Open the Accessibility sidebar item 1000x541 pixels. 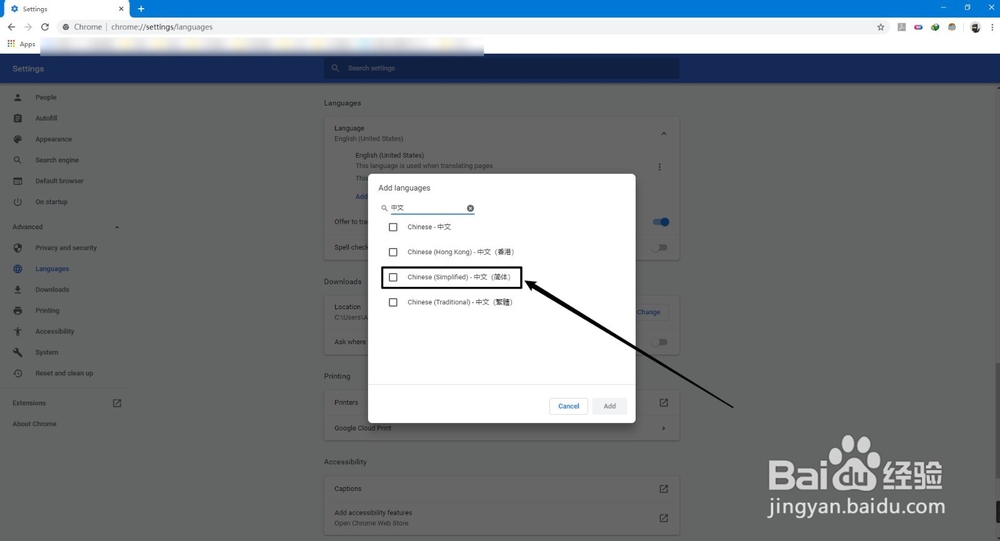[54, 332]
